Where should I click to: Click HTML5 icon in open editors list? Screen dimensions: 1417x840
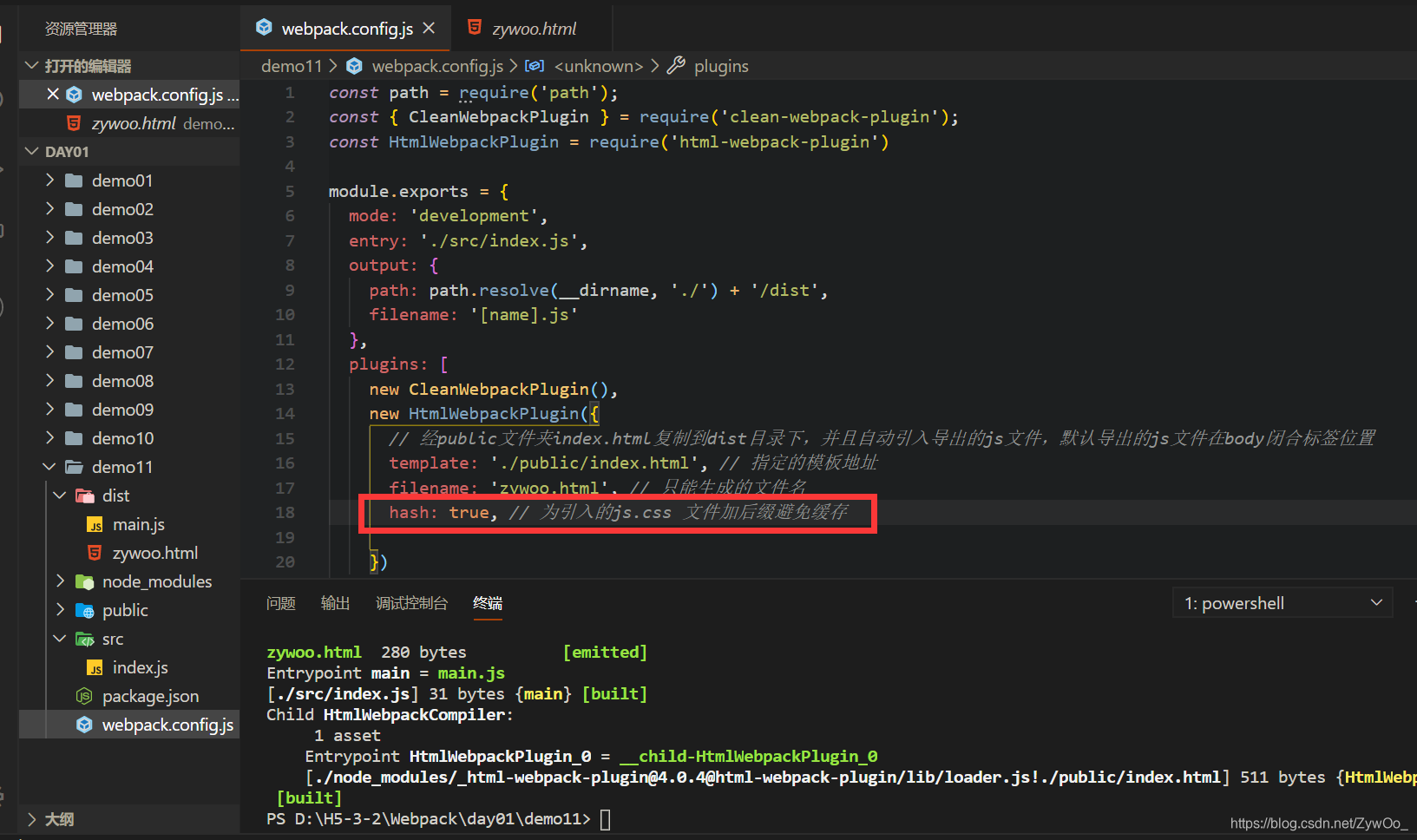click(75, 123)
